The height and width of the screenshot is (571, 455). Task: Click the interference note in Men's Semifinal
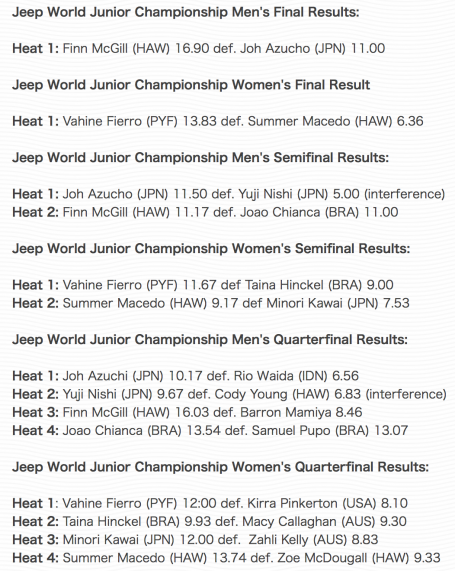404,194
